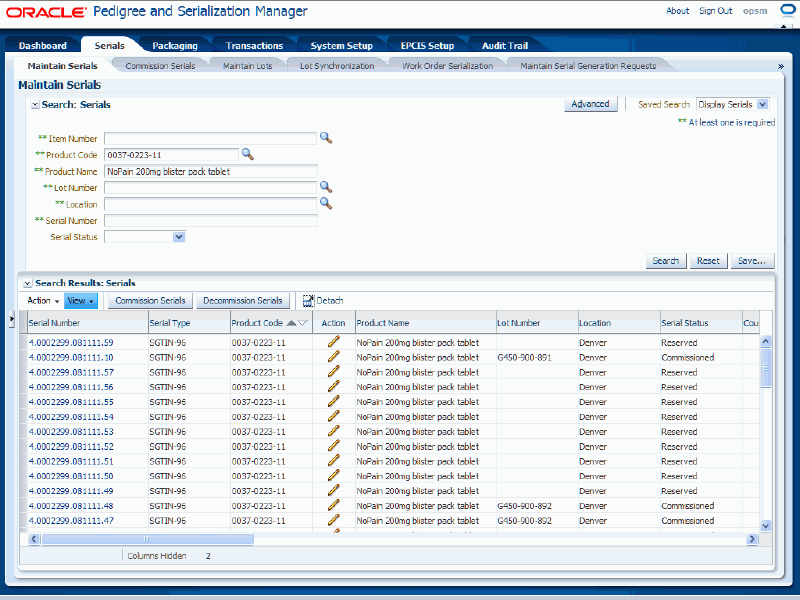800x600 pixels.
Task: Switch to the Transactions tab
Action: 254,45
